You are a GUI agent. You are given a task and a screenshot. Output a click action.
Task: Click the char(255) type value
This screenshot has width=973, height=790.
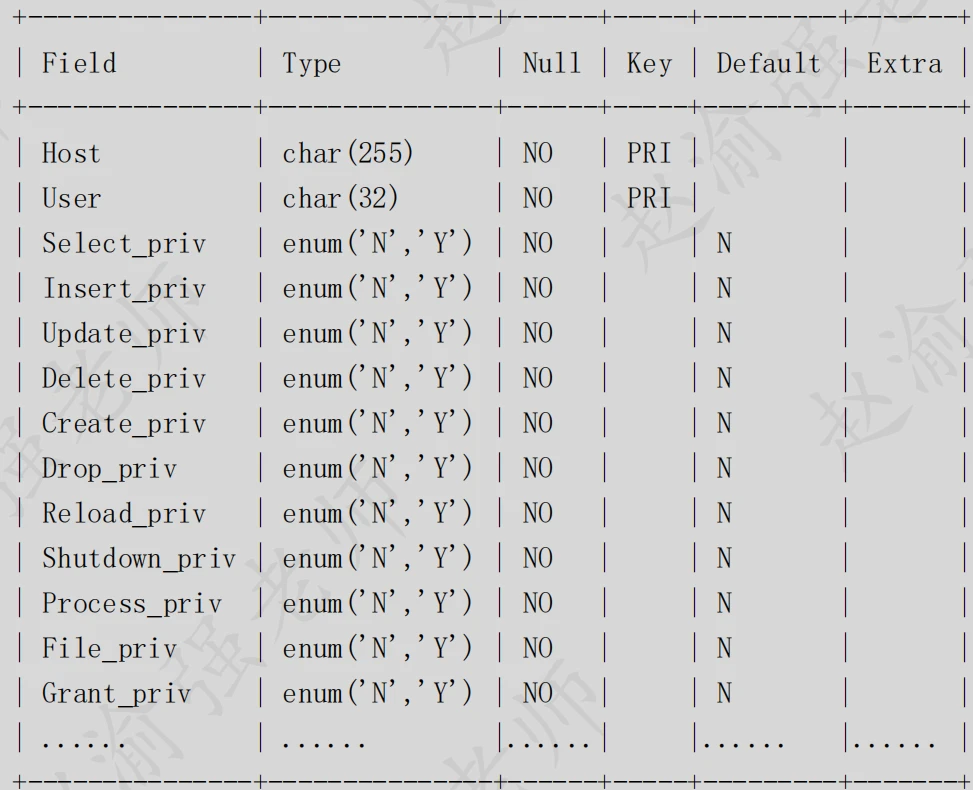point(348,153)
